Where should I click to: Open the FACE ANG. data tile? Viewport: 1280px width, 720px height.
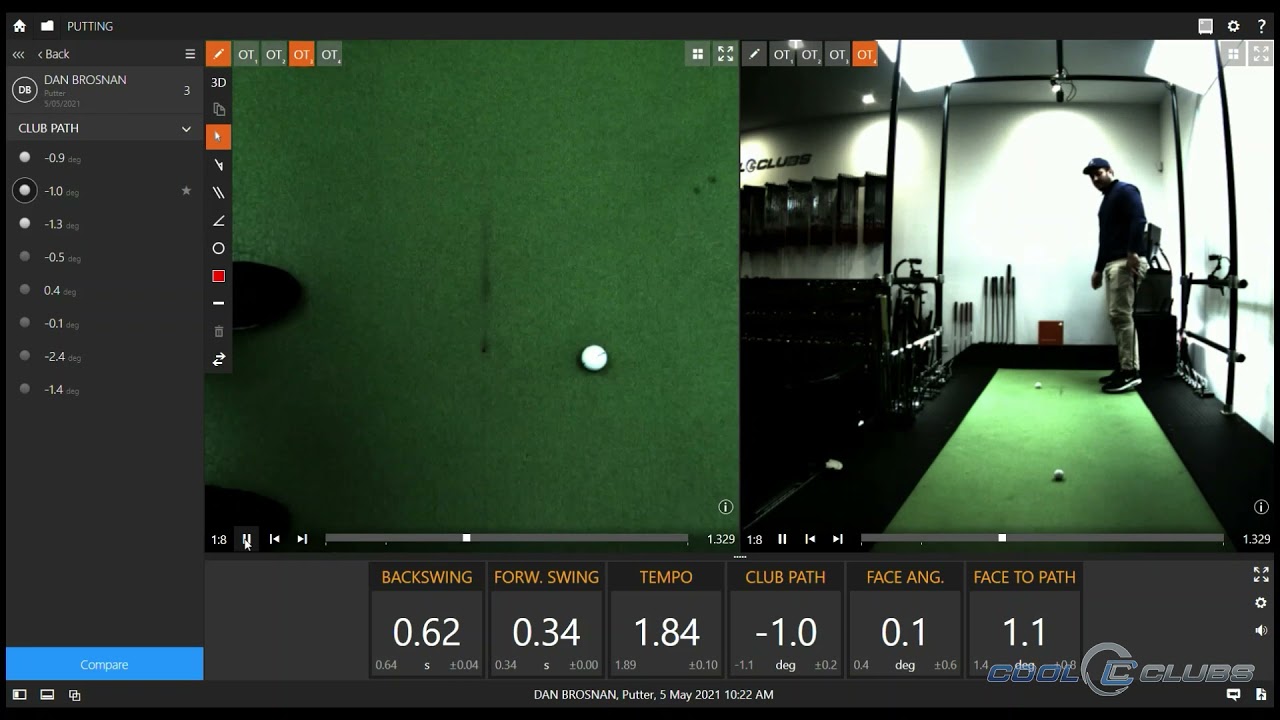(x=904, y=619)
